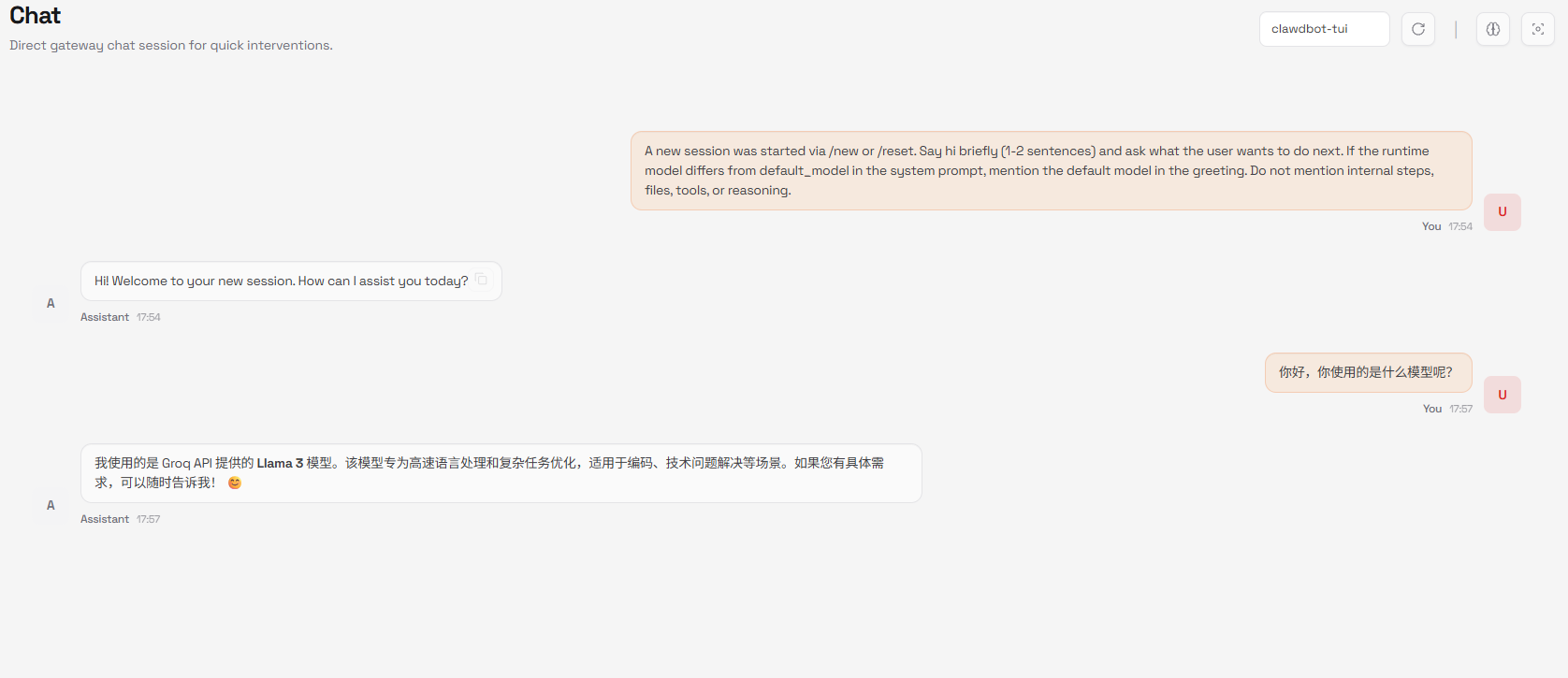Click the assistant avatar beside the Llama 3 reply

pos(51,505)
